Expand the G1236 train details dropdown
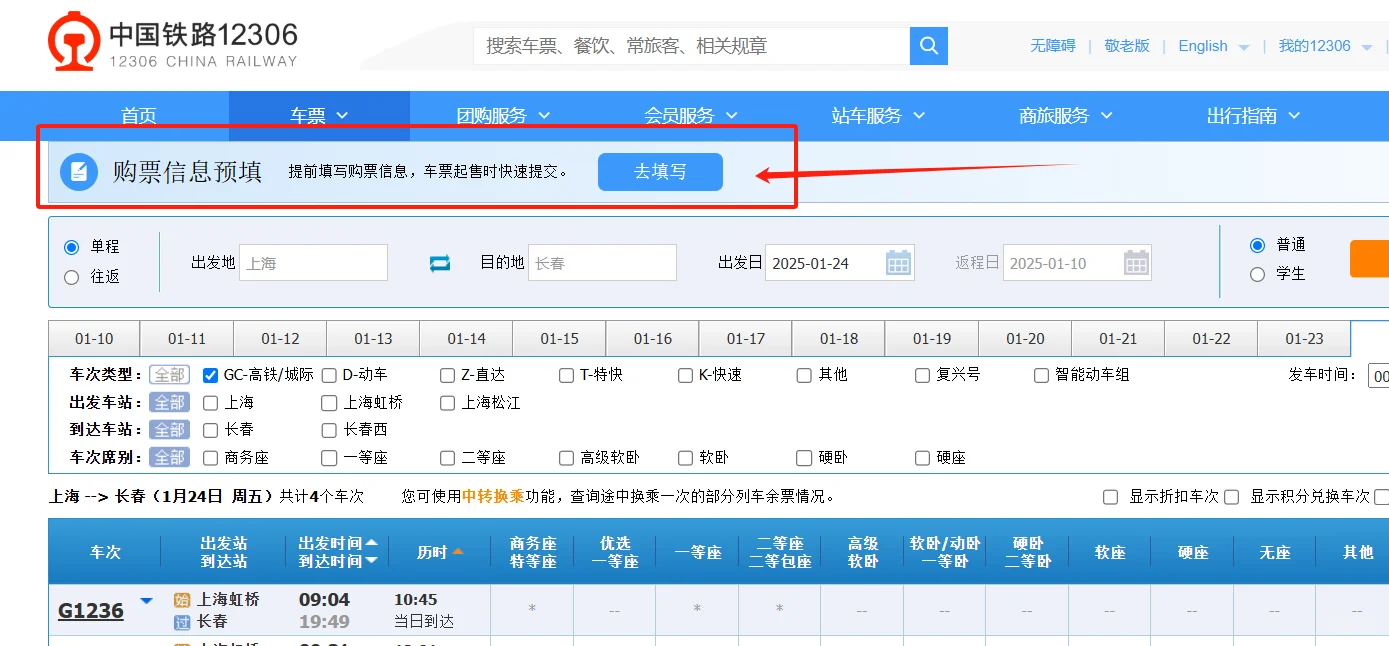This screenshot has height=646, width=1389. 146,600
